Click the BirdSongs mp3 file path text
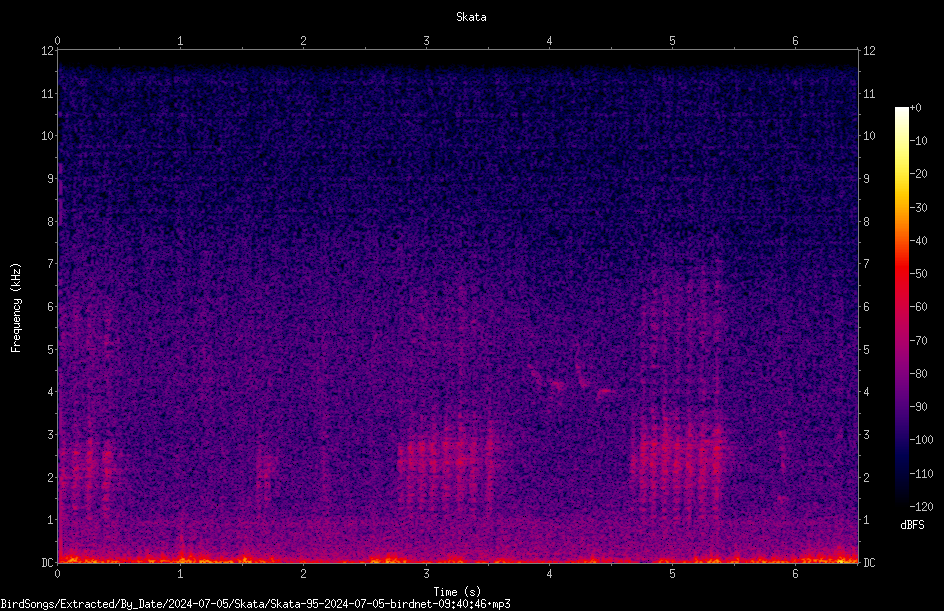944x611 pixels. tap(255, 604)
